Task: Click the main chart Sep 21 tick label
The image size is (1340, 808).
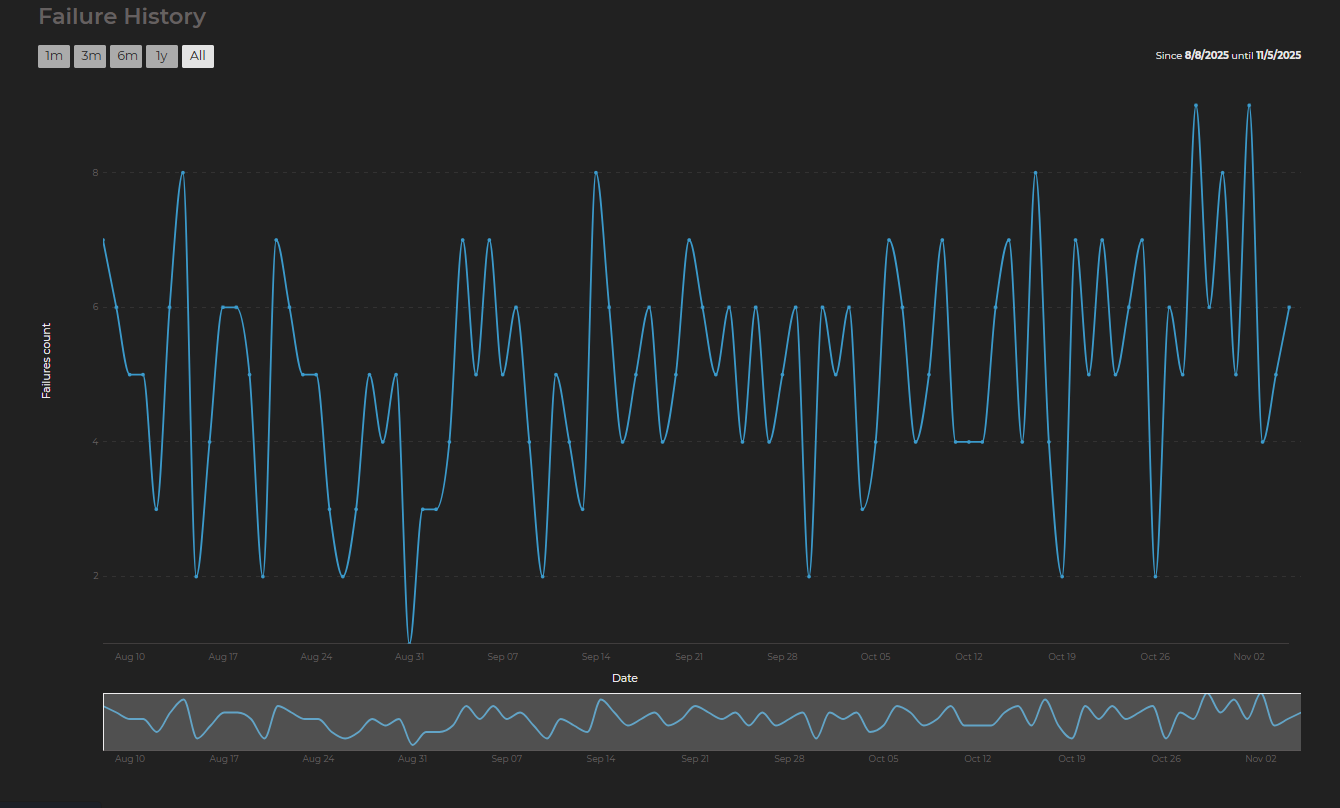Action: pos(689,657)
